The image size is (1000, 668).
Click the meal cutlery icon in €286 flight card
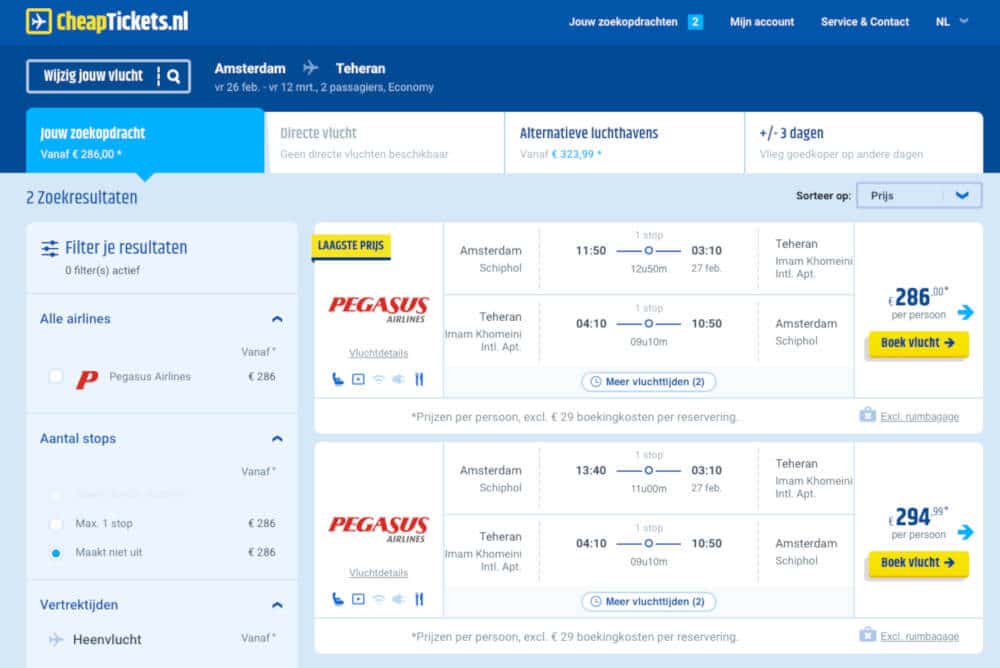(x=419, y=380)
